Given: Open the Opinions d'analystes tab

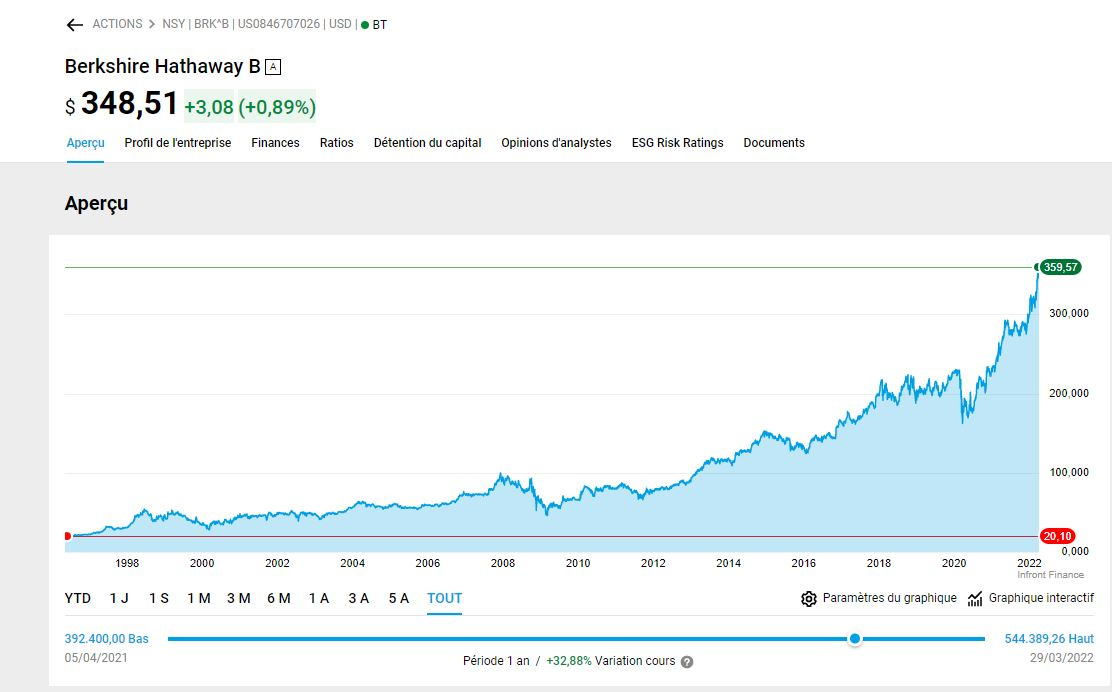Looking at the screenshot, I should click(557, 143).
